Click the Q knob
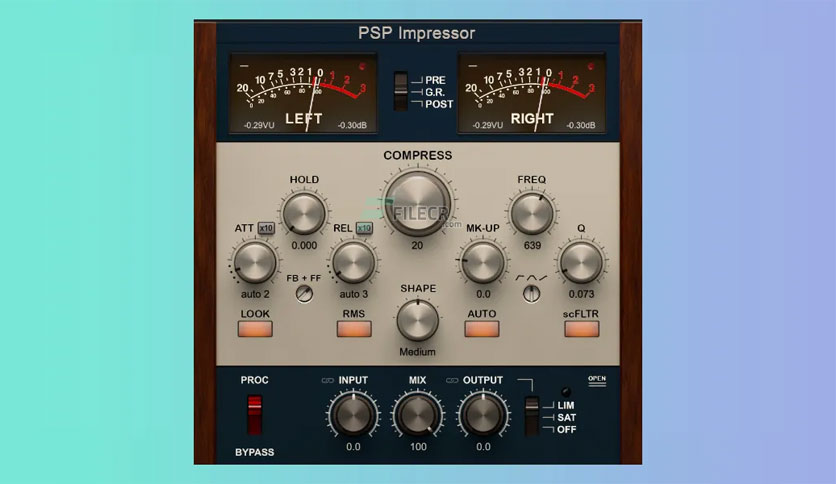 581,262
